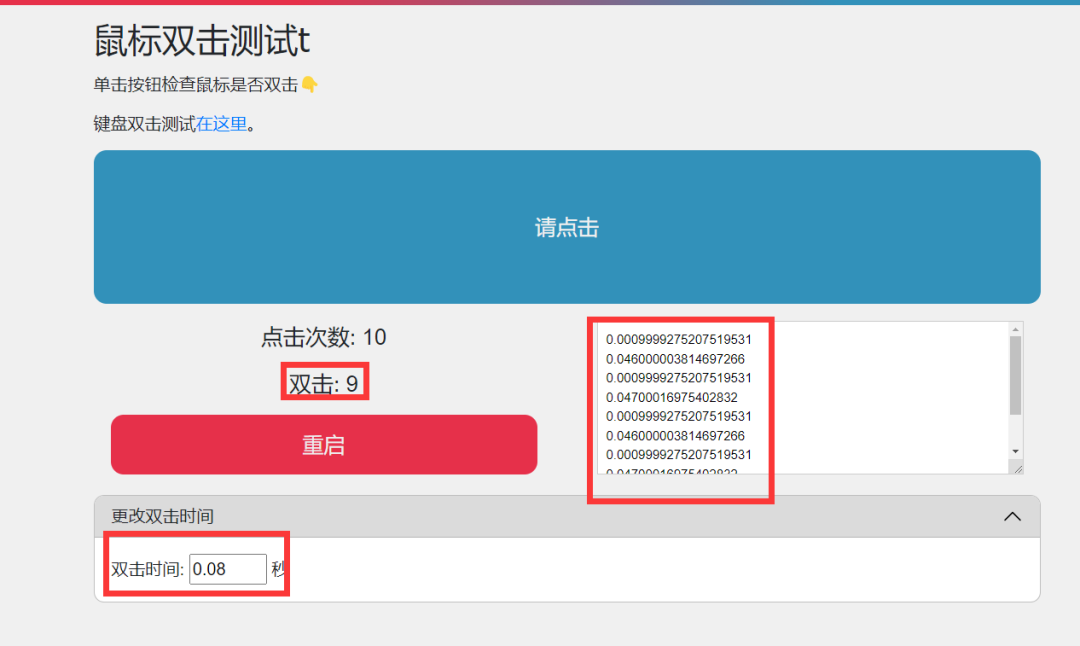
Task: Click the first log line 0.0470001697540​2832
Action: click(x=672, y=397)
